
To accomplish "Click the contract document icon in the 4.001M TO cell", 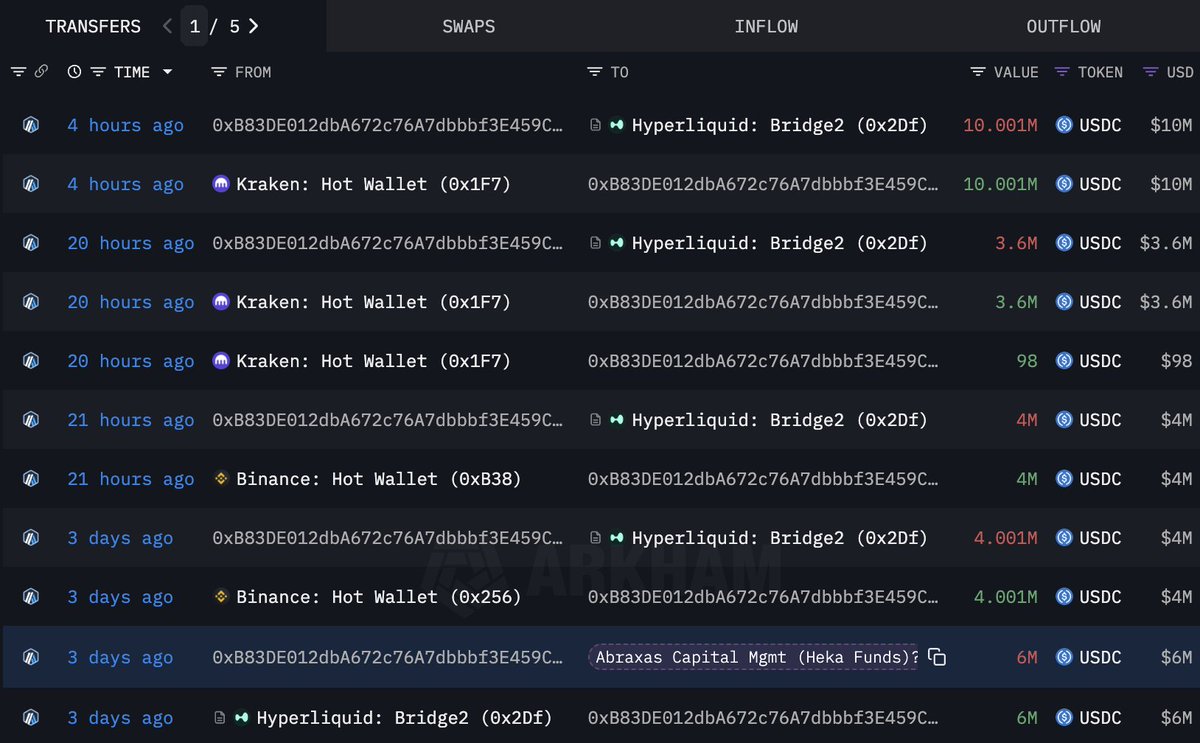I will pyautogui.click(x=594, y=538).
